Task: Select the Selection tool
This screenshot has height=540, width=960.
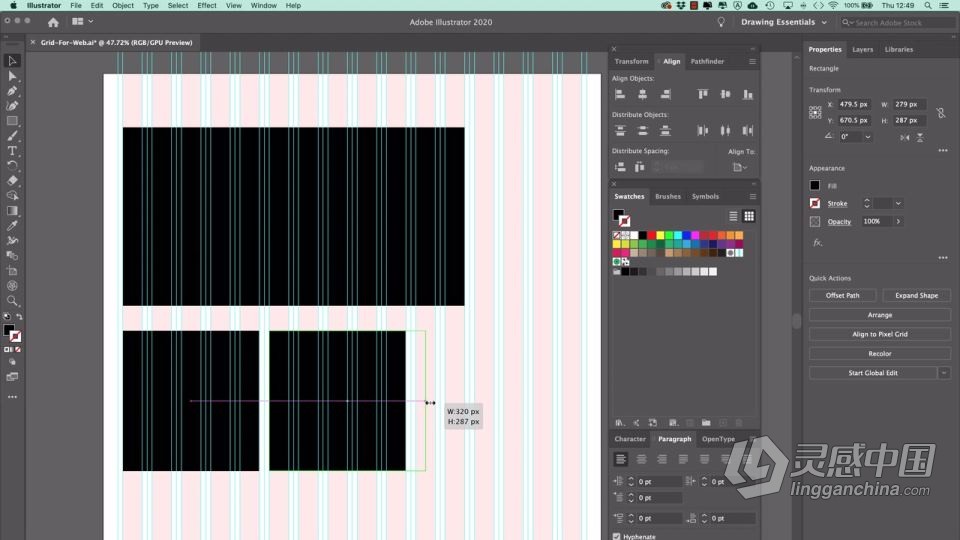Action: (x=12, y=61)
